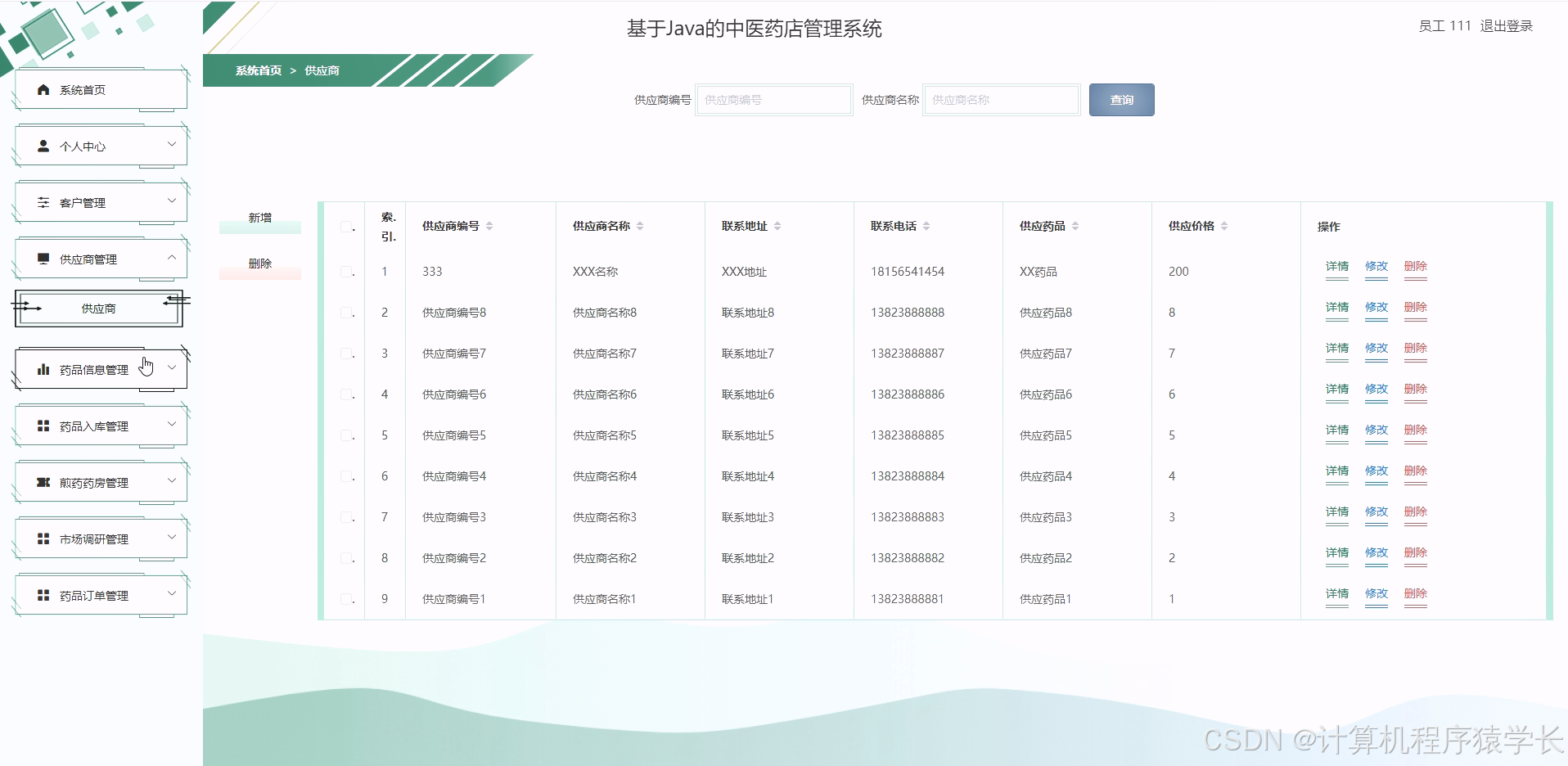Click the 退出登录 logout link
1568x766 pixels.
[x=1509, y=25]
